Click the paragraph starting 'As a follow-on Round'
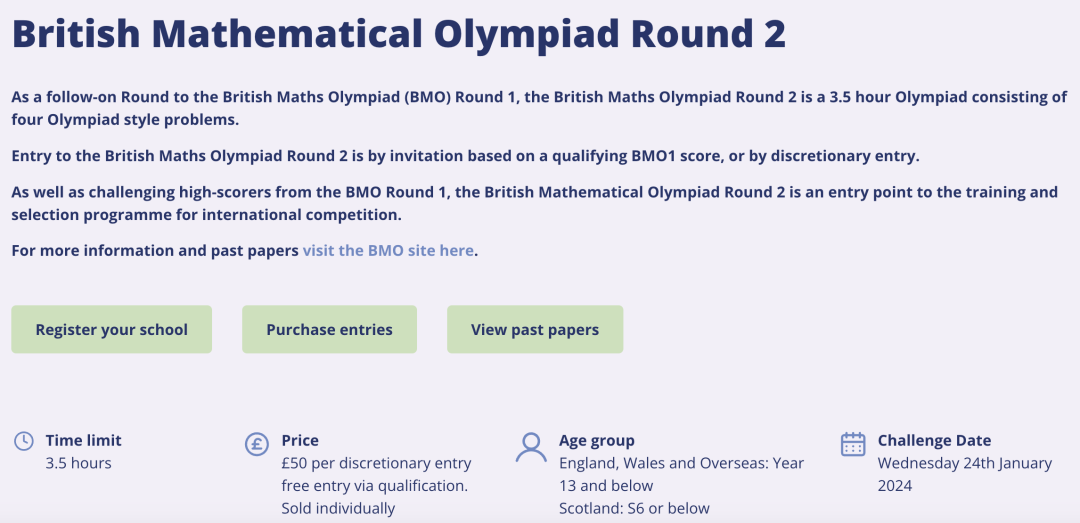 pos(539,108)
